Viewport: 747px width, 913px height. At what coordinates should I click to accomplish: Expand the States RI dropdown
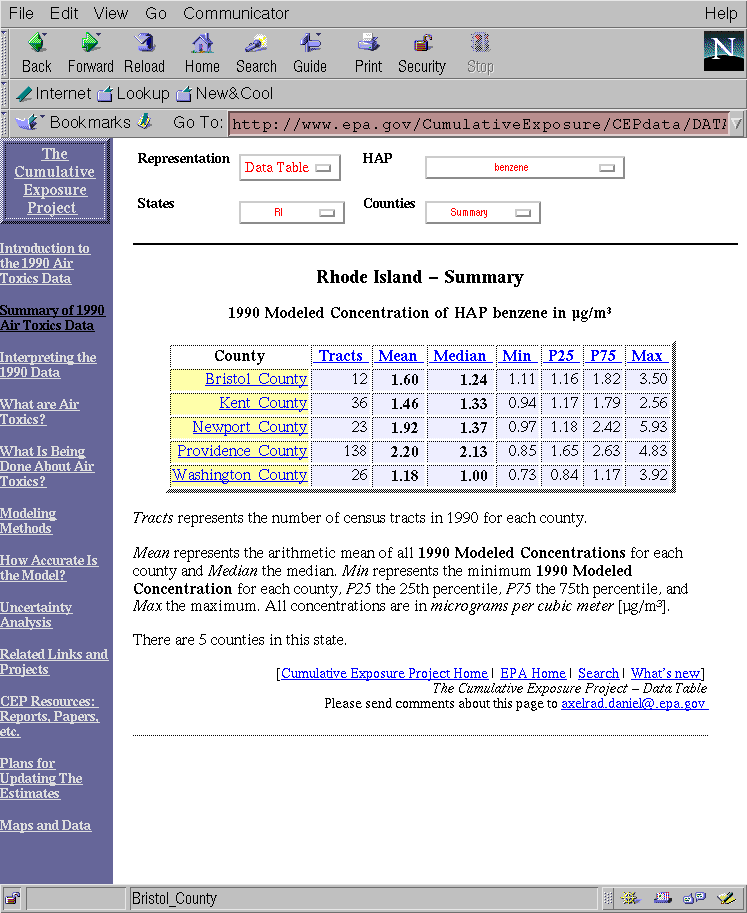(x=291, y=213)
